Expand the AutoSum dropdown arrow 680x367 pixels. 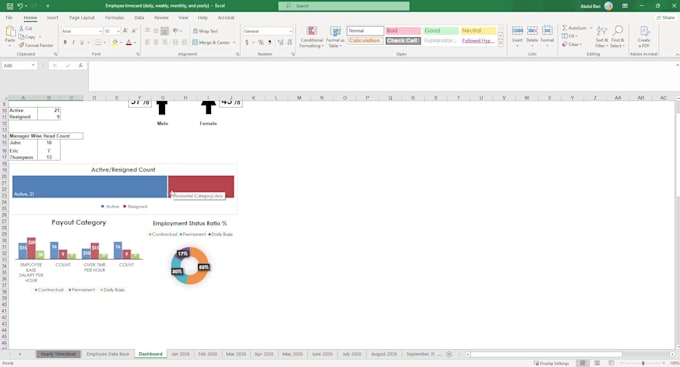pyautogui.click(x=591, y=28)
